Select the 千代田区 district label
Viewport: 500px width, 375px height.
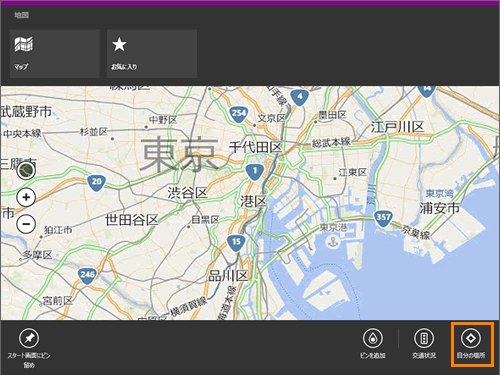[256, 147]
